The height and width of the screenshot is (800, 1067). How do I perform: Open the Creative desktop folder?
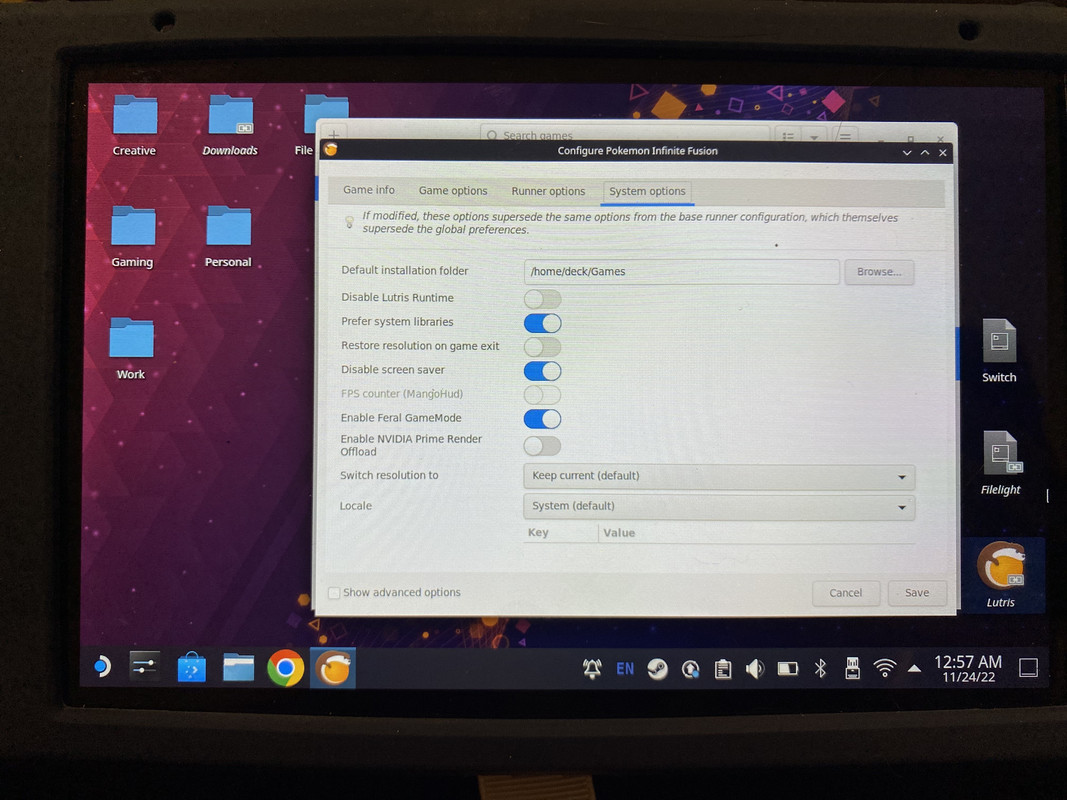(134, 127)
